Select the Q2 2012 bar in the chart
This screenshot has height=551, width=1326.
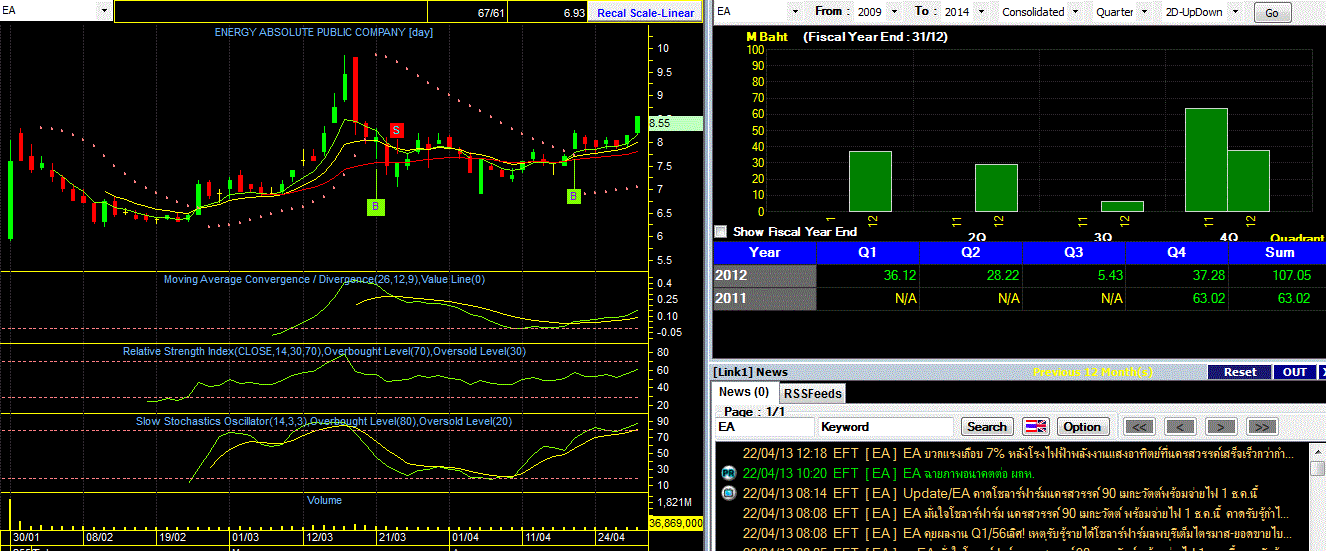pos(996,188)
